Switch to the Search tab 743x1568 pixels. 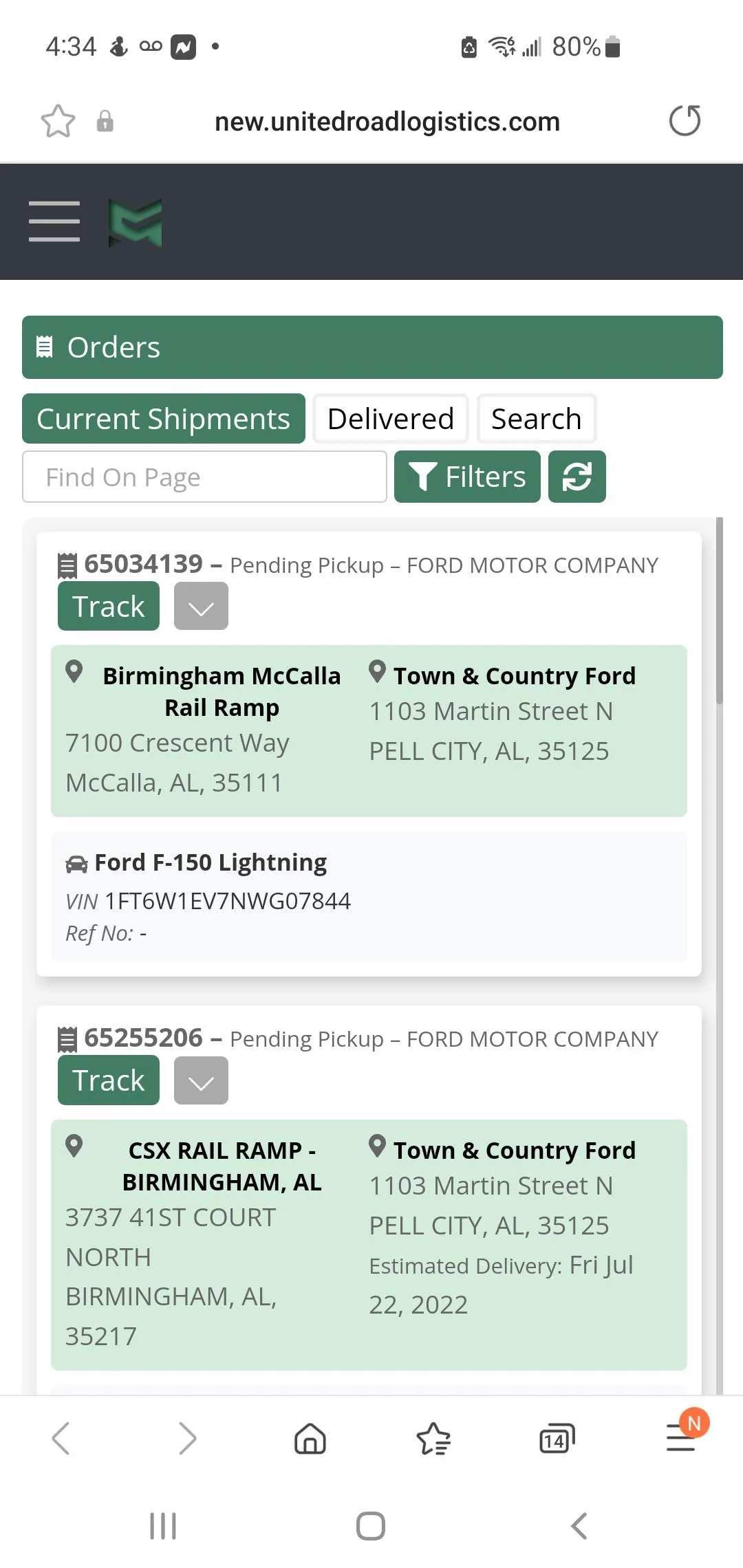pos(536,419)
